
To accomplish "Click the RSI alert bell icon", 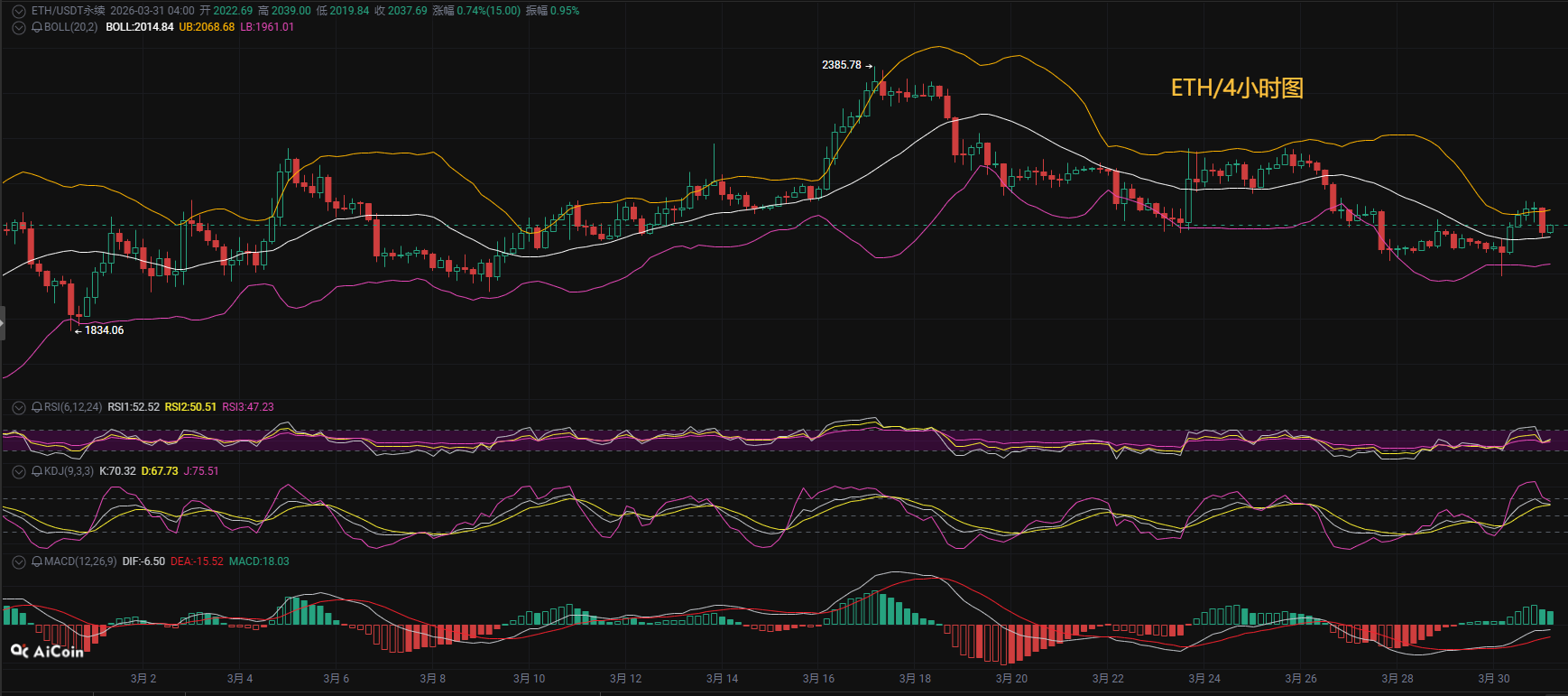I will pos(37,407).
